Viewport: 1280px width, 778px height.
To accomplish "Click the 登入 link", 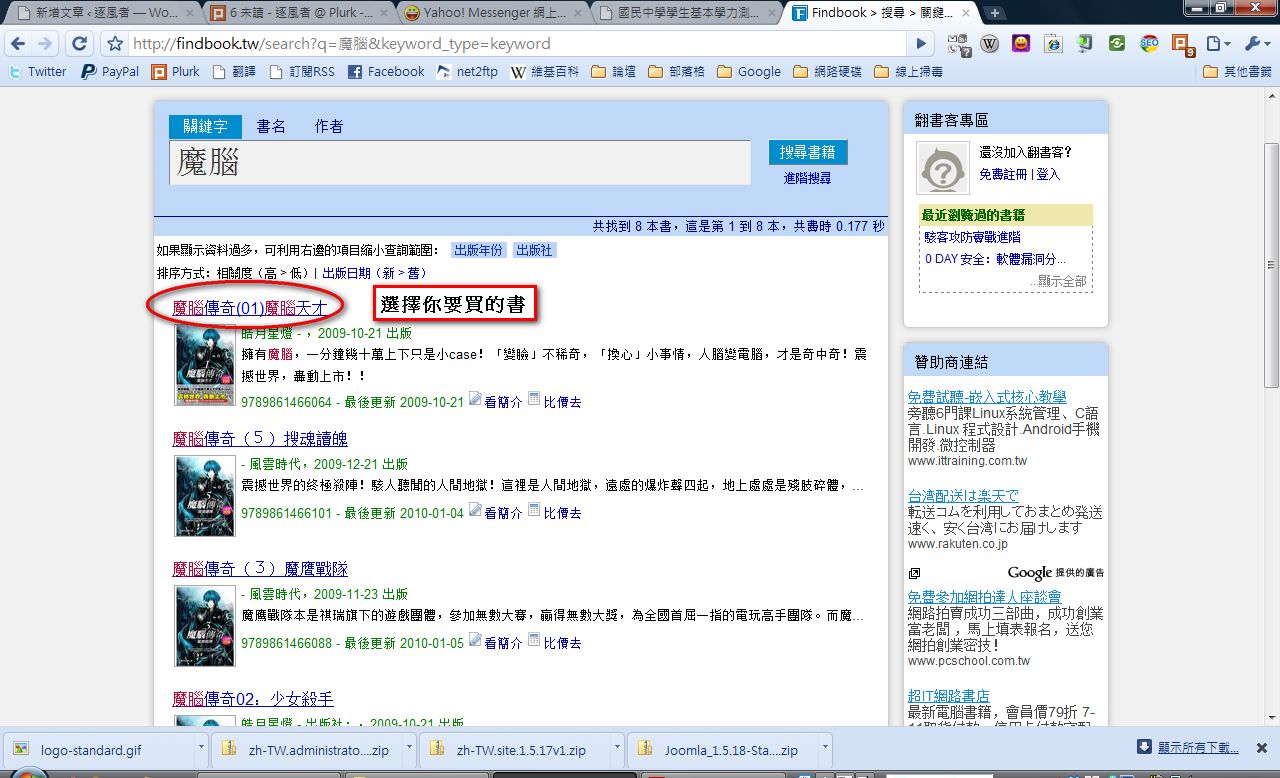I will 1048,174.
